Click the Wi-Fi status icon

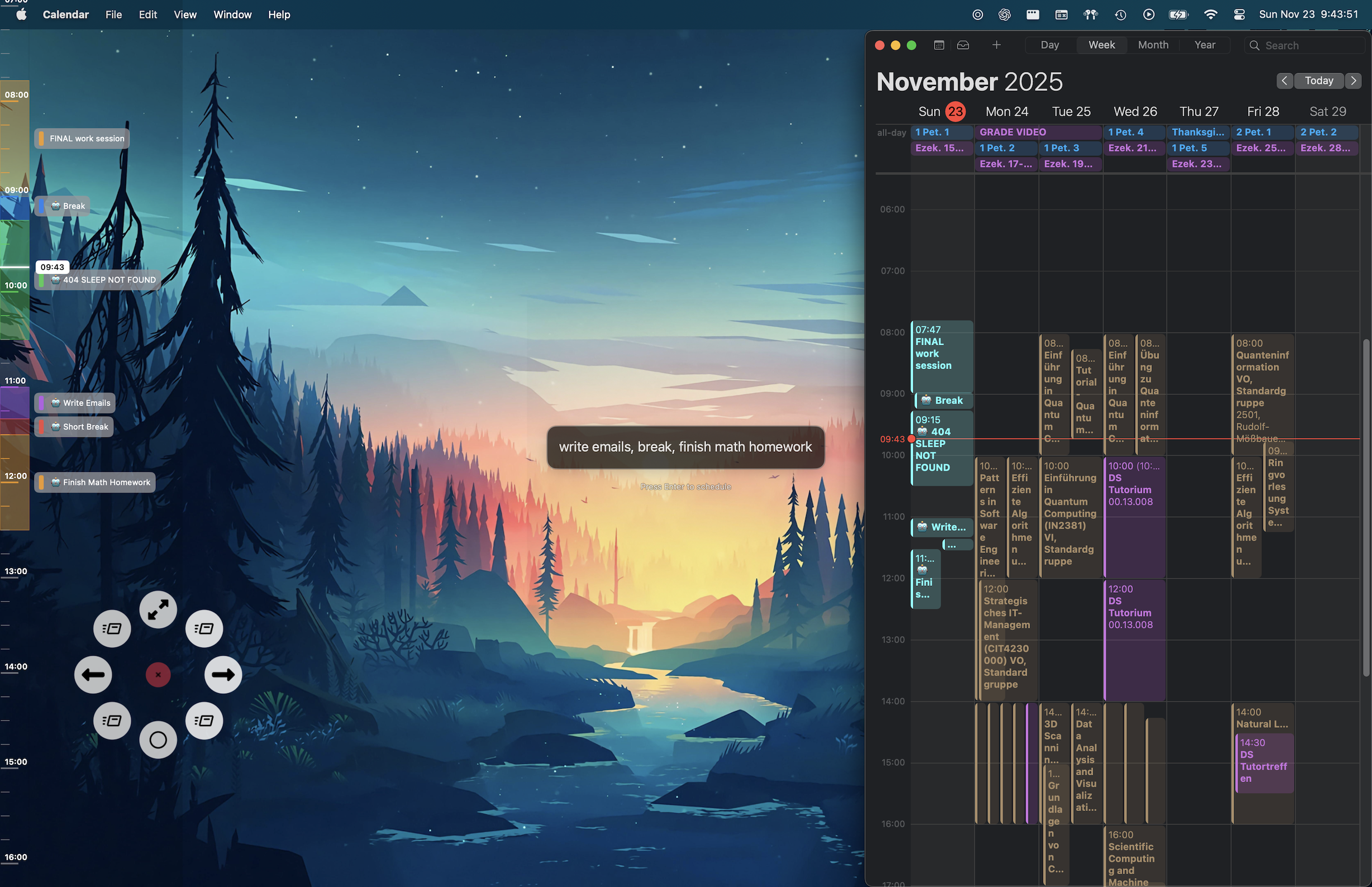[x=1211, y=15]
